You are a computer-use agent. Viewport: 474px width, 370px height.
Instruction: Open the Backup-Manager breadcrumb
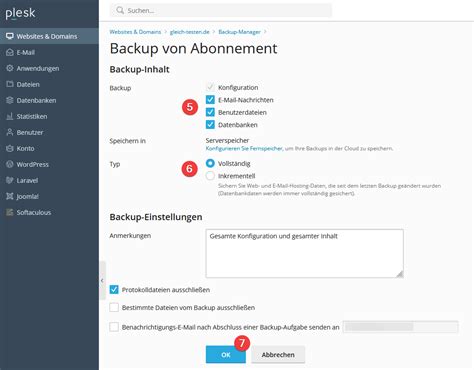tap(239, 32)
